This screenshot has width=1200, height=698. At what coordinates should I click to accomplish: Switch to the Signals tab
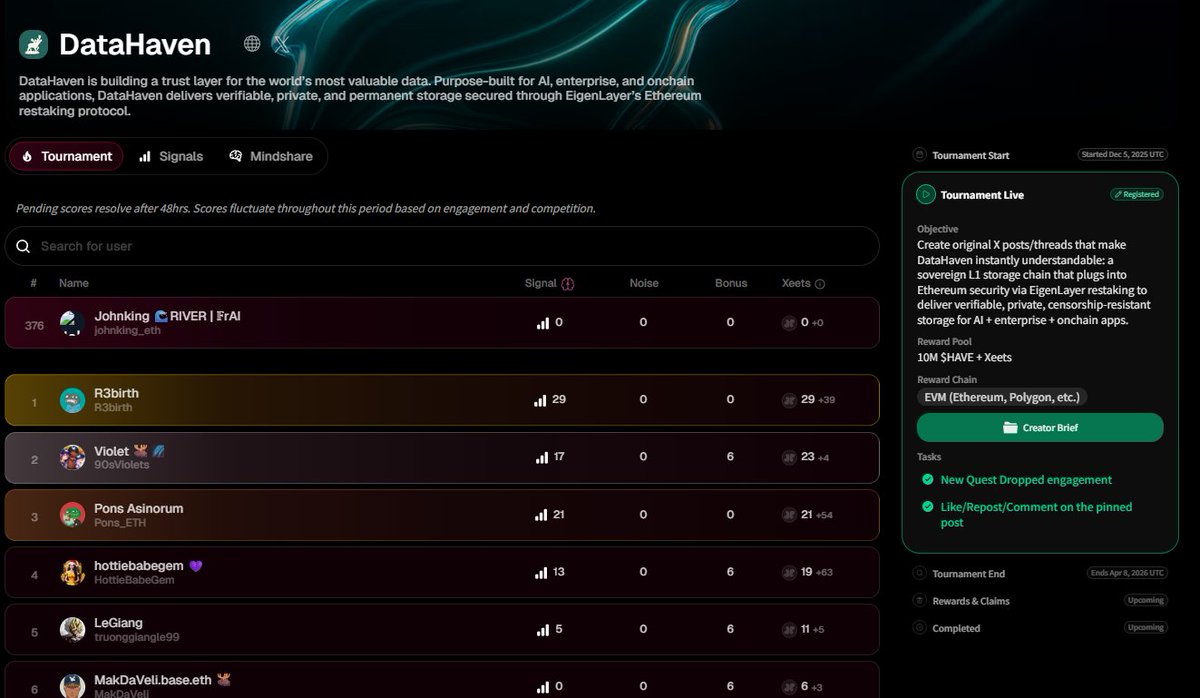click(171, 156)
